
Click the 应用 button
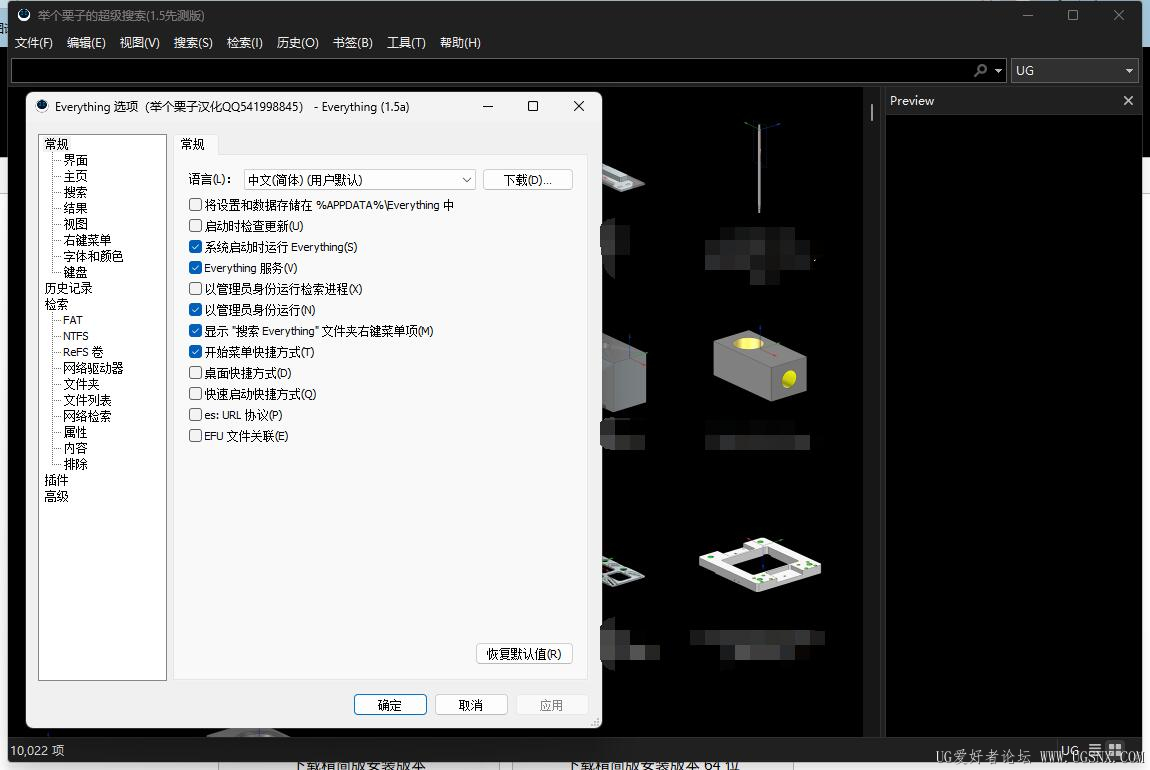(x=552, y=705)
